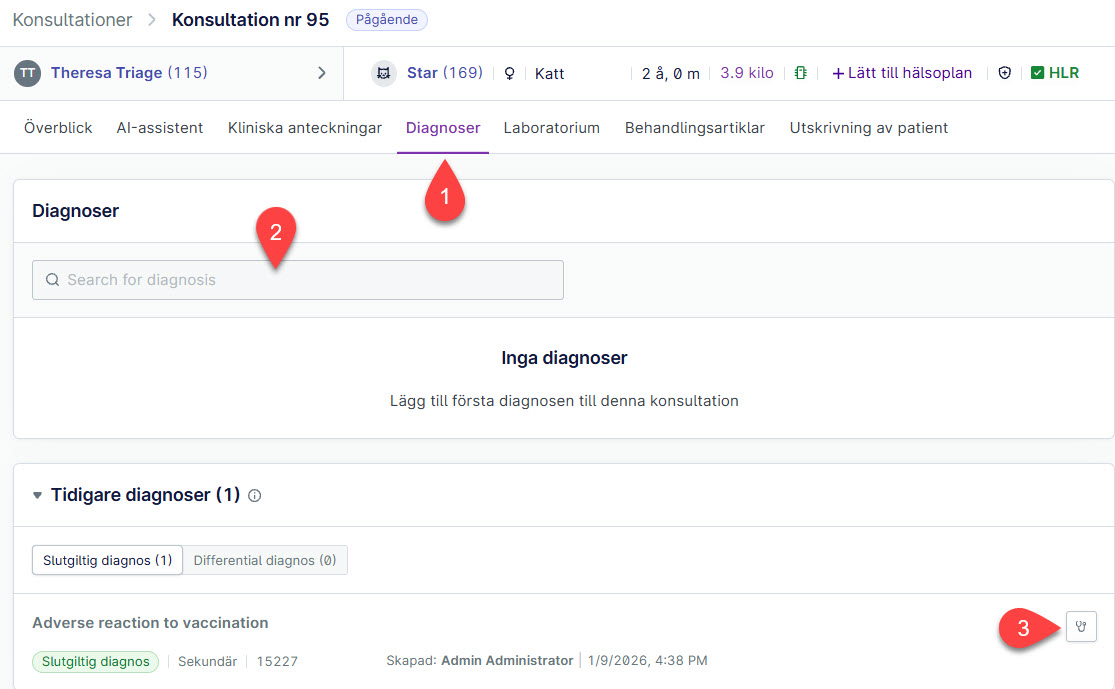Select the Diagnoser tab
Viewport: 1115px width, 689px height.
pos(443,128)
